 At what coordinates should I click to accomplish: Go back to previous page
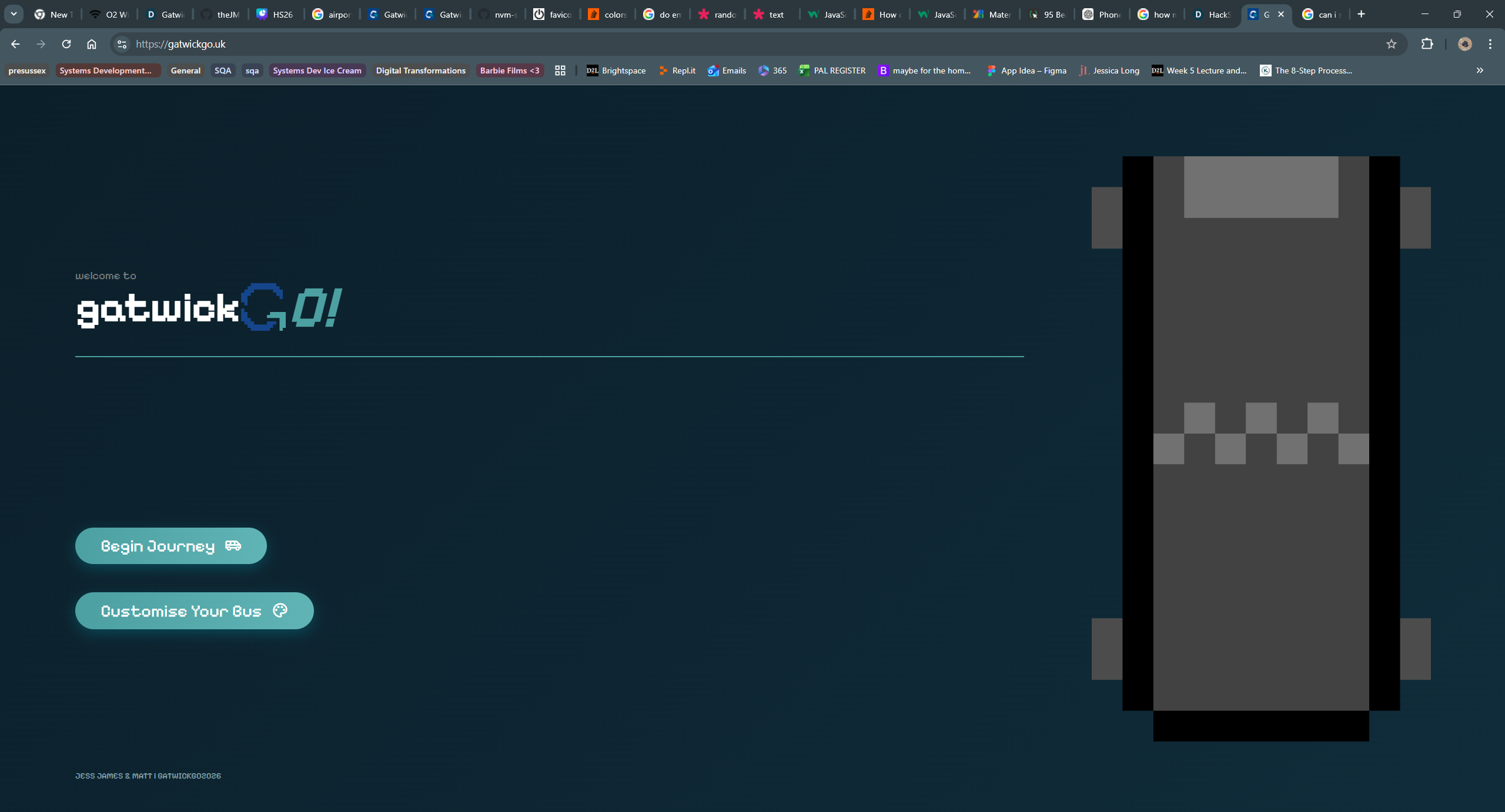15,44
